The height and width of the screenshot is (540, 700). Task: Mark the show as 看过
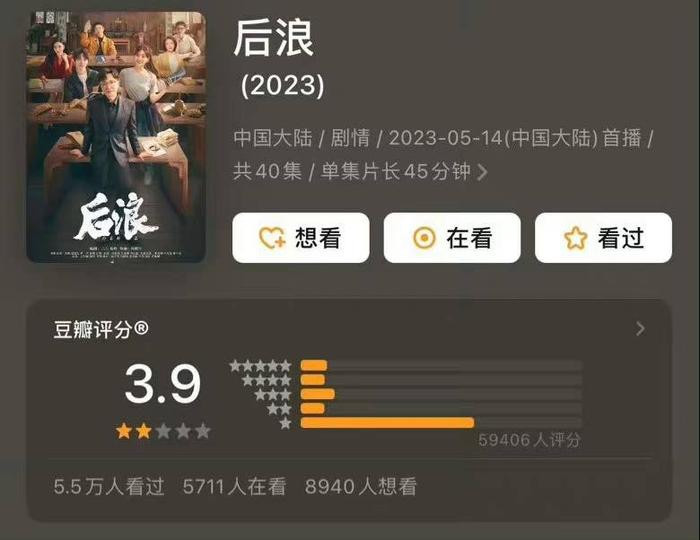(x=603, y=237)
